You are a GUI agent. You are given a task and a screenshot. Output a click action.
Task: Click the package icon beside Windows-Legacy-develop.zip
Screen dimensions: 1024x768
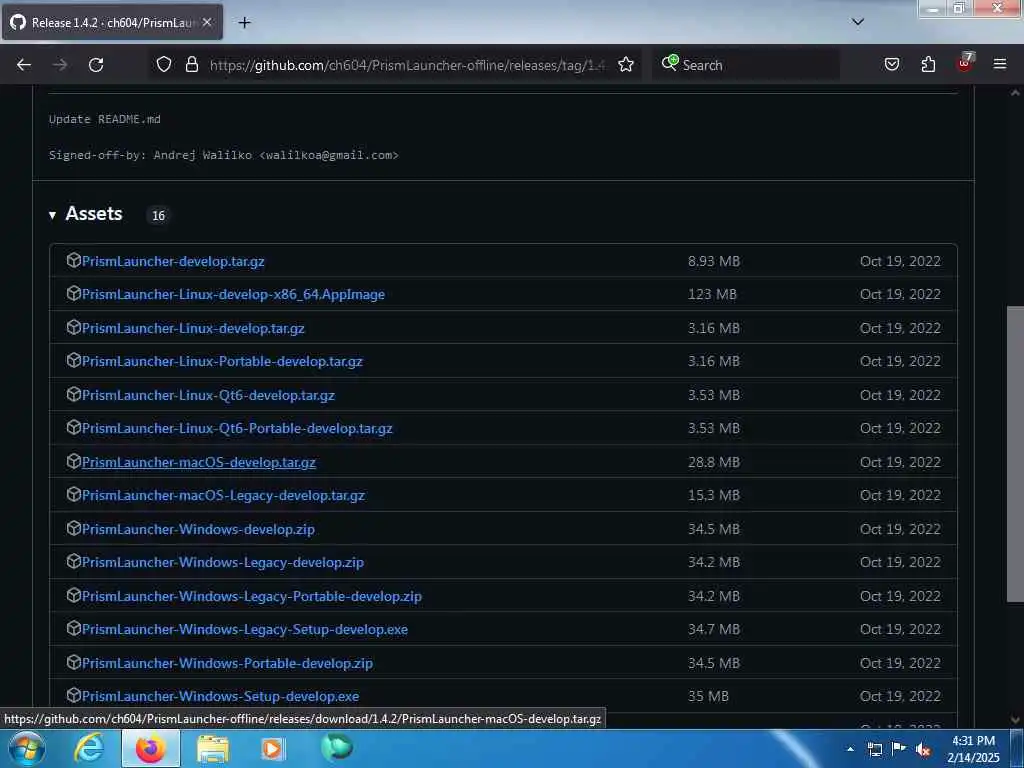click(x=73, y=562)
